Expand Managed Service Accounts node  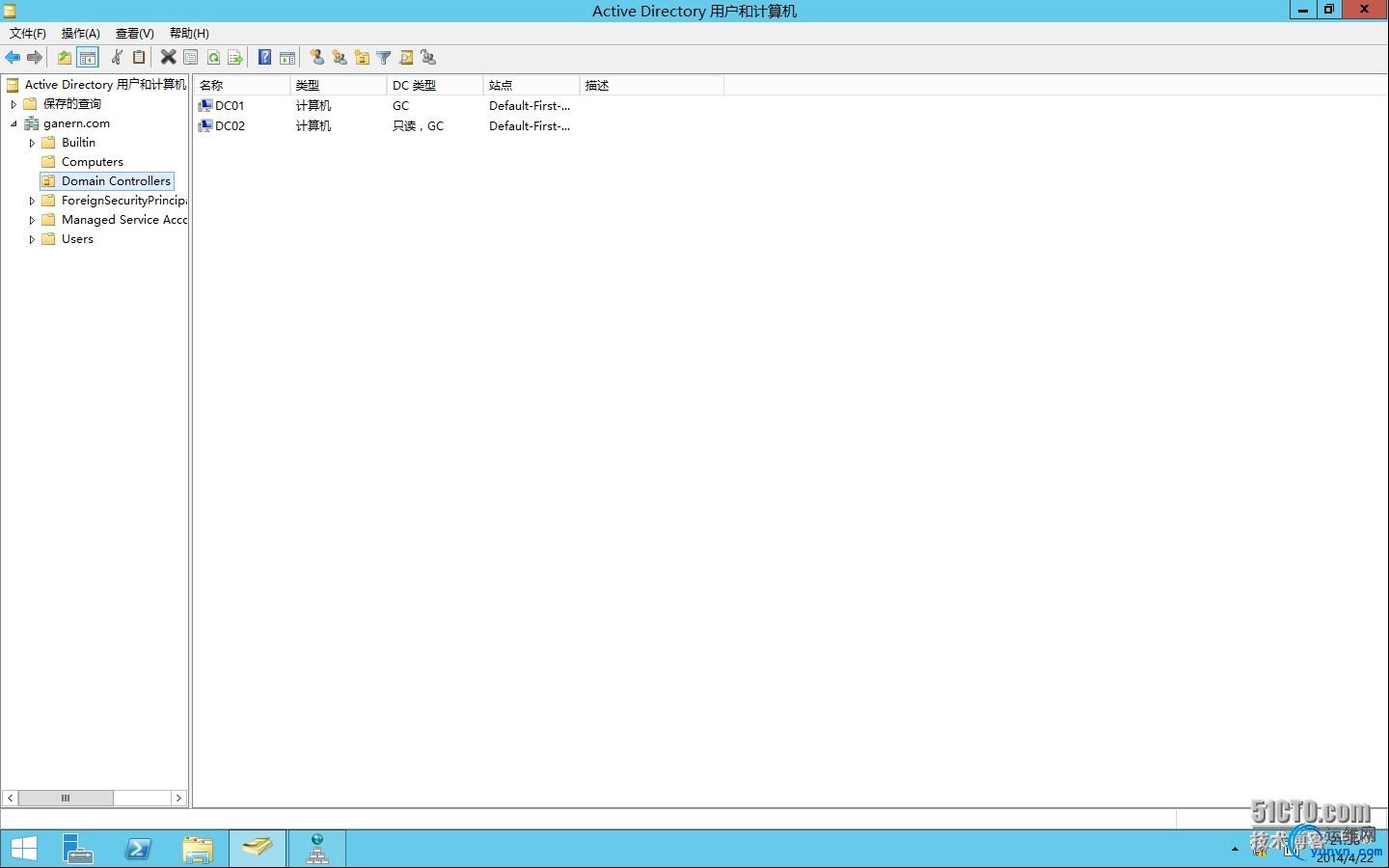tap(32, 220)
